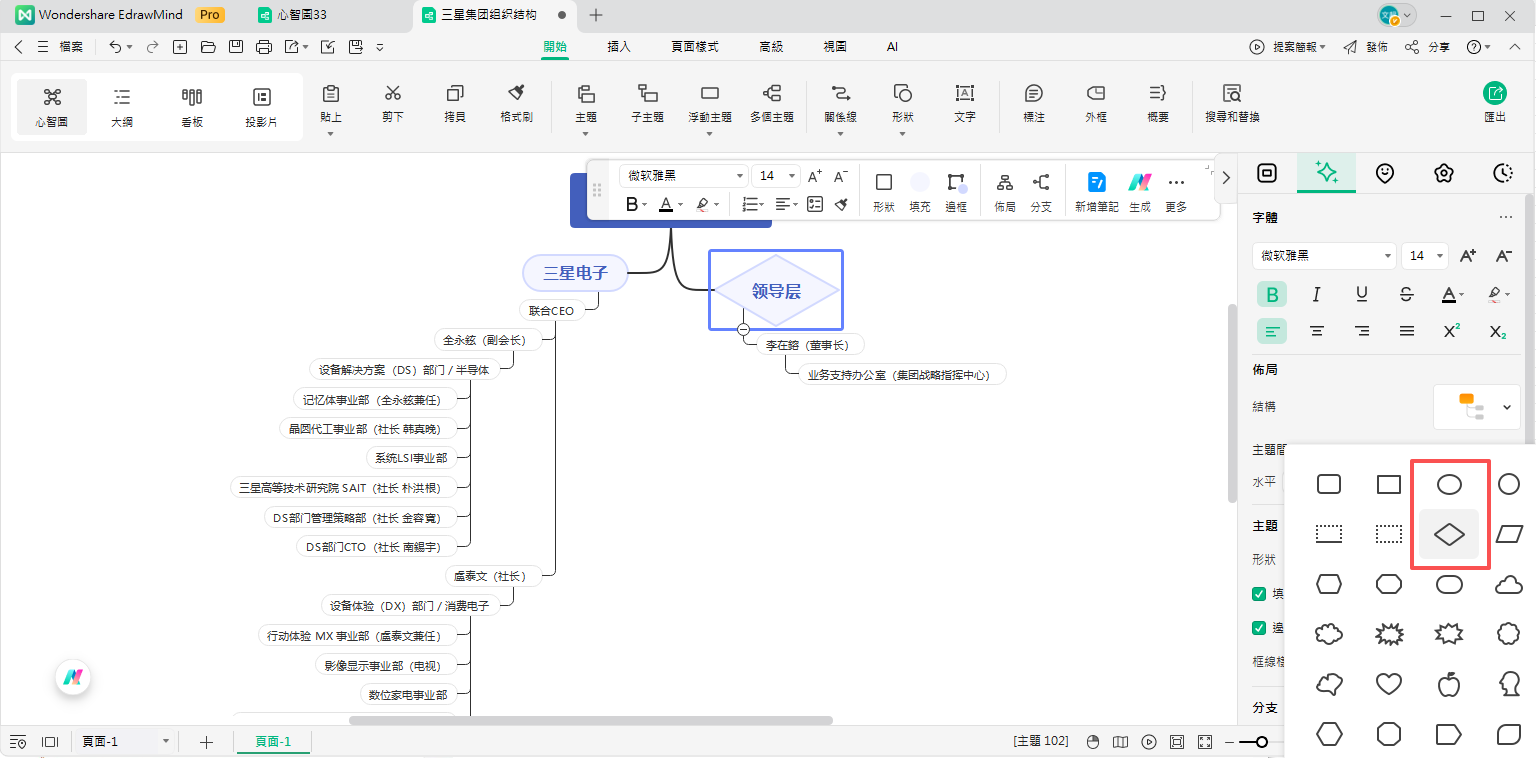Open the 投影片 (Slides) mode
Viewport: 1536px width, 758px height.
pyautogui.click(x=261, y=106)
